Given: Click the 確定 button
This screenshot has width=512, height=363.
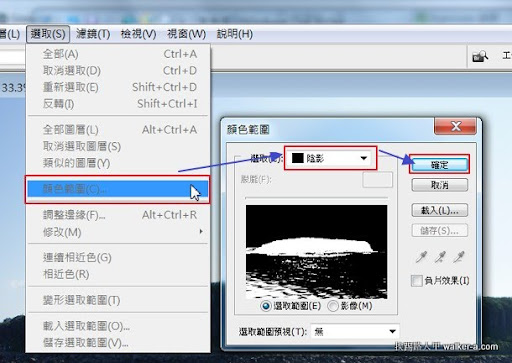Looking at the screenshot, I should [440, 165].
